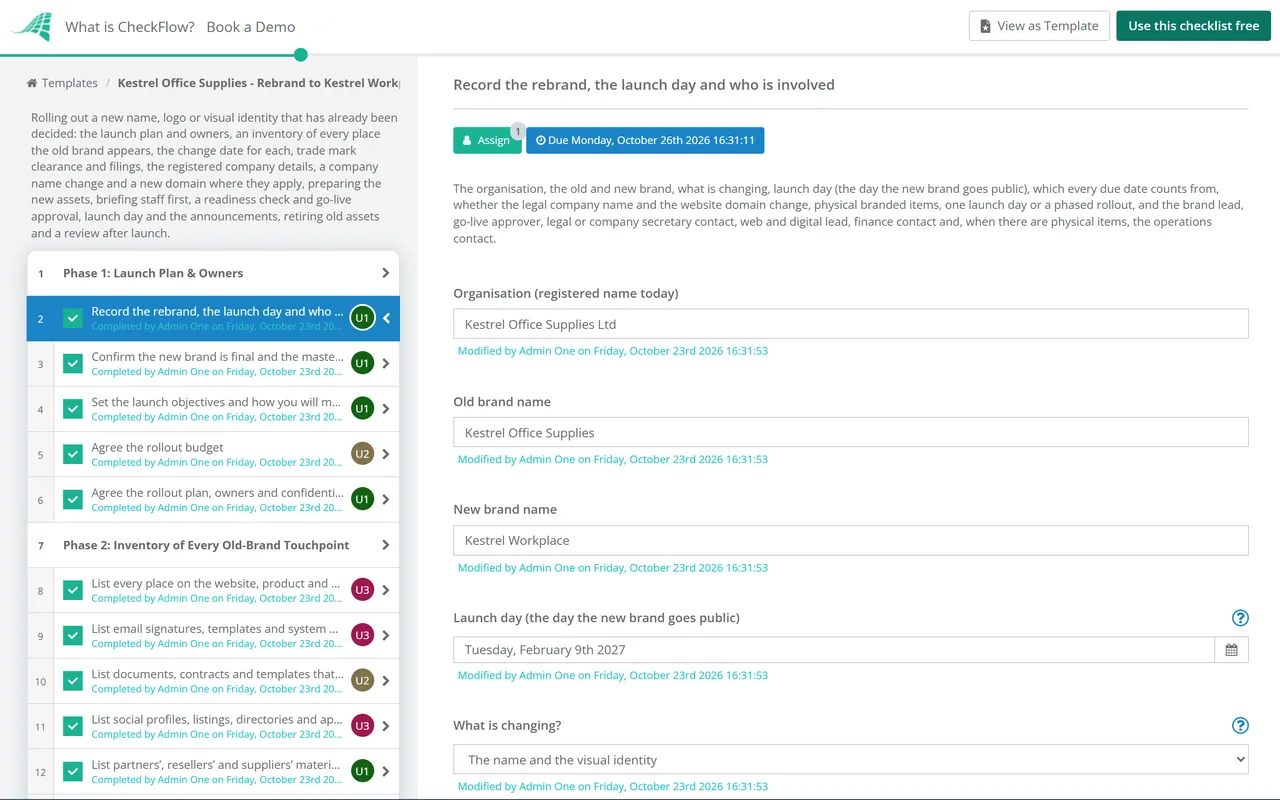Click U3 badge on 'List every place on the website'
The height and width of the screenshot is (800, 1280).
pos(362,590)
